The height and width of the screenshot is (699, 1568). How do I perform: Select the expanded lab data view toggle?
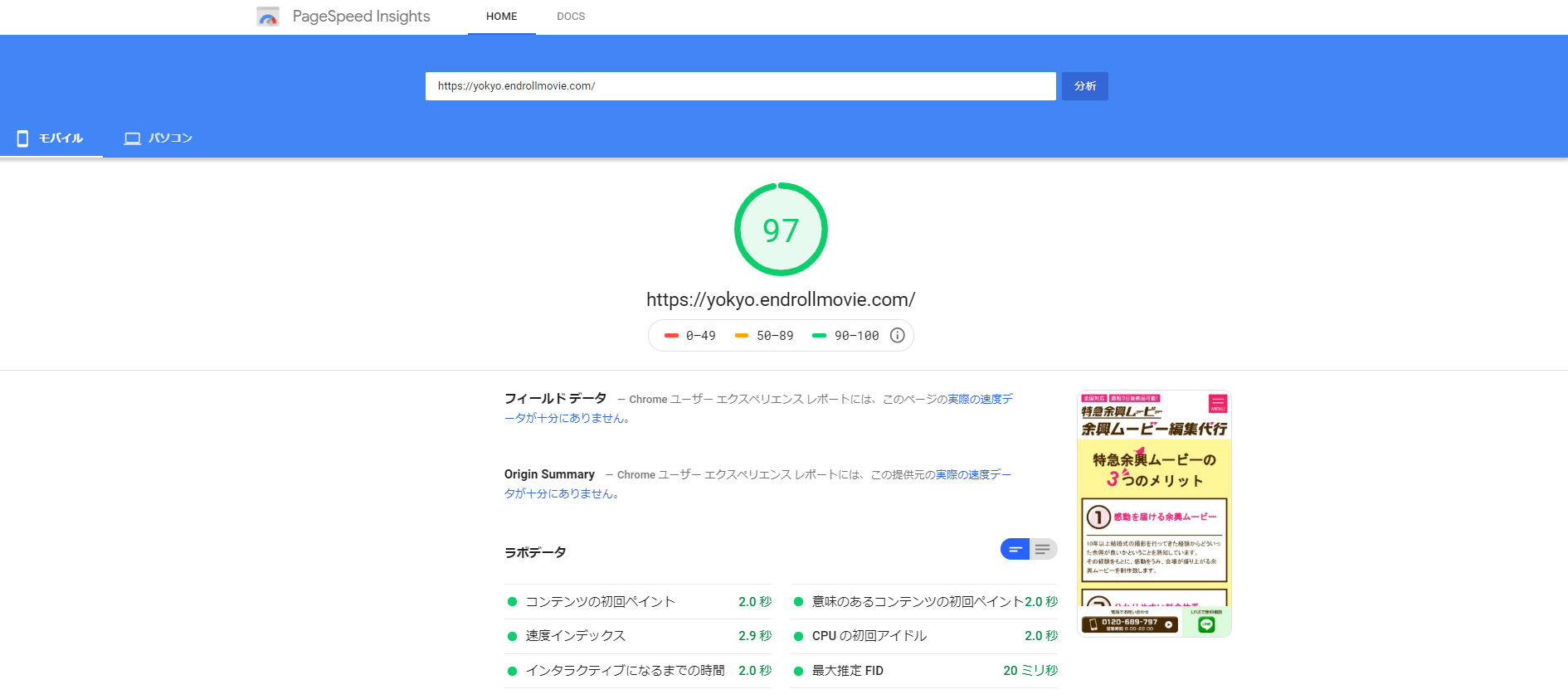[1044, 550]
